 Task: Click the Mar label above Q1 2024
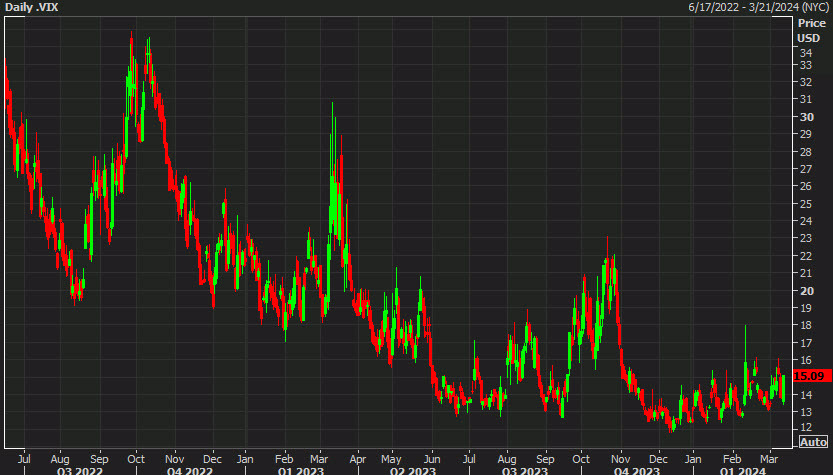pos(769,459)
